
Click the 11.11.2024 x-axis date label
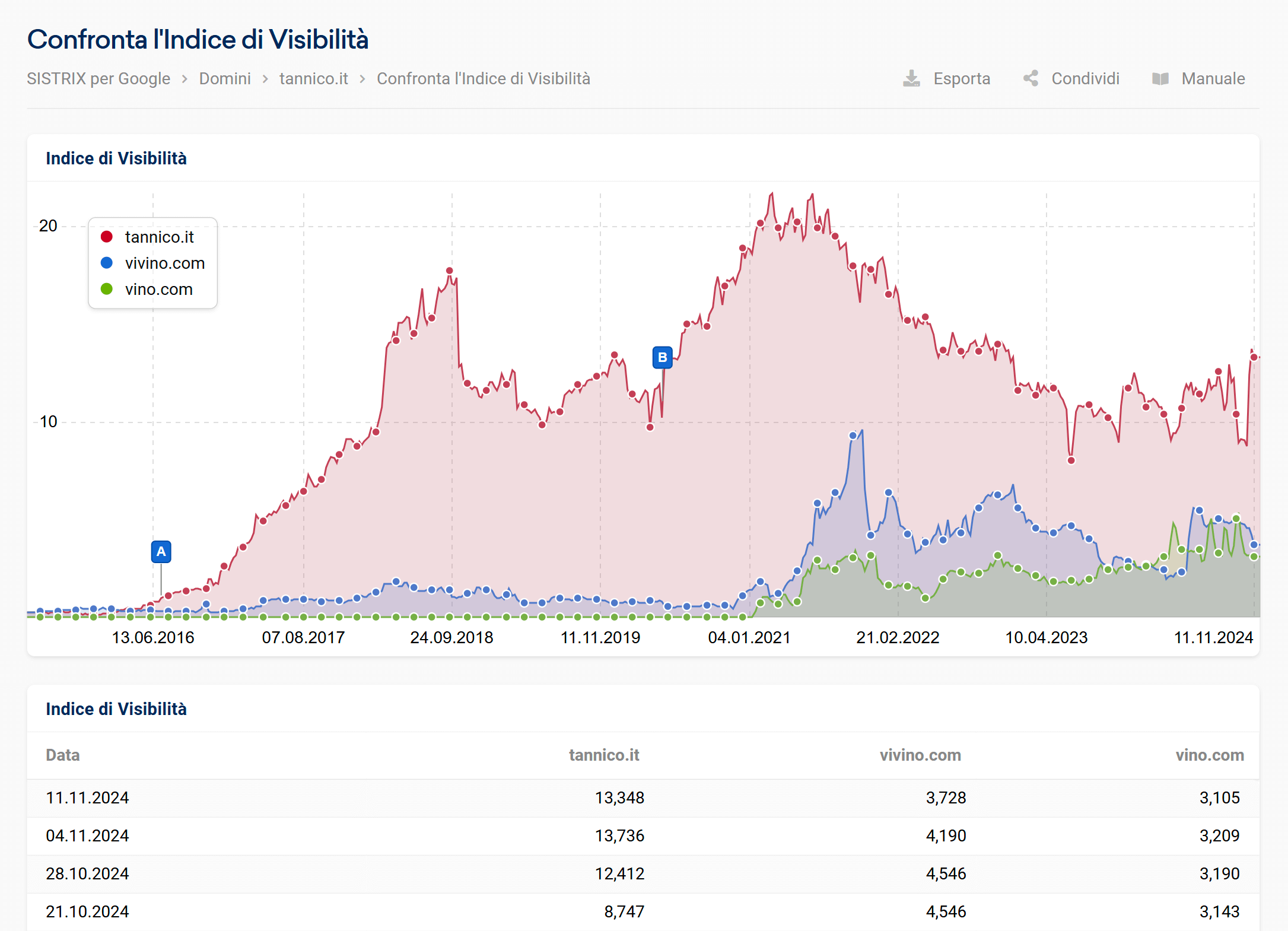tap(1213, 637)
